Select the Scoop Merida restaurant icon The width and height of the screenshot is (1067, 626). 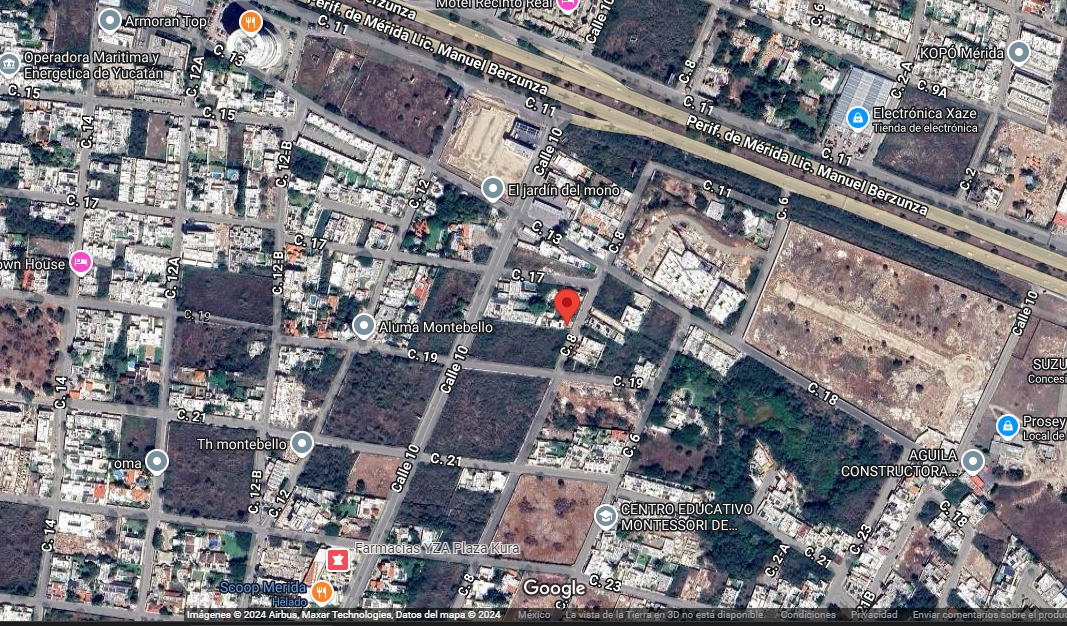(321, 592)
